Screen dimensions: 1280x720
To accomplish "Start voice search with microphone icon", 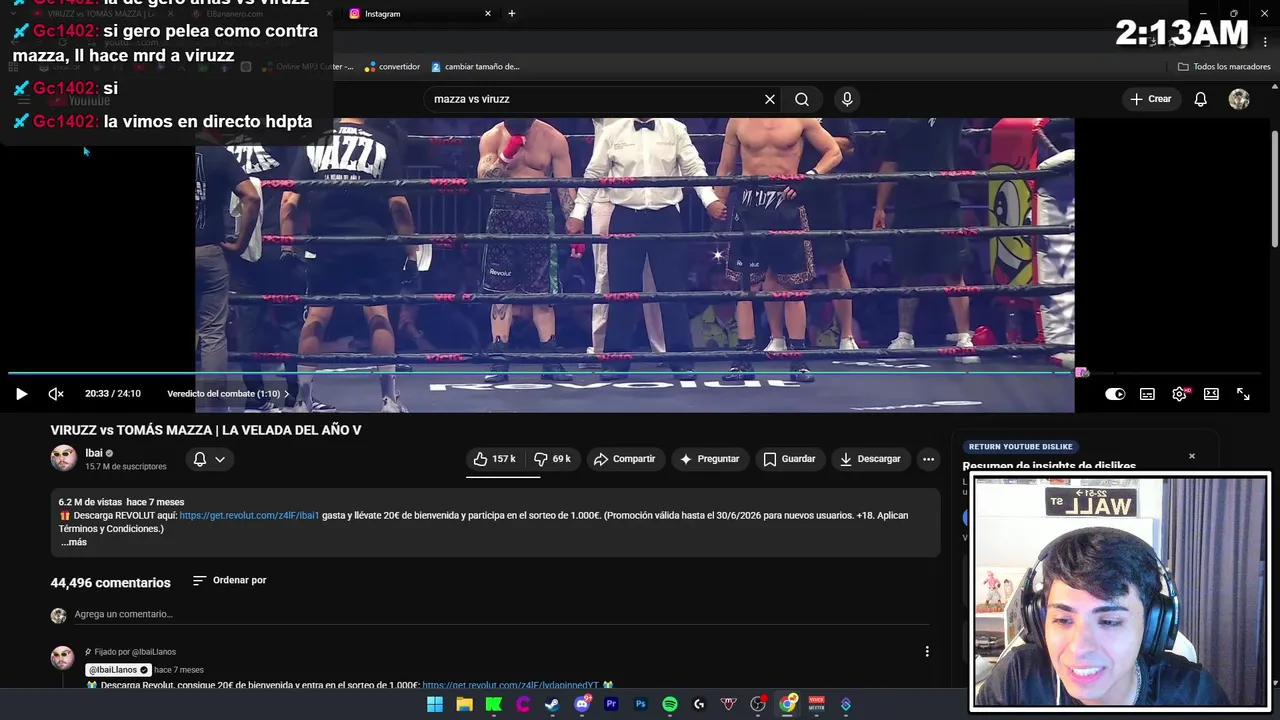I will tap(847, 99).
